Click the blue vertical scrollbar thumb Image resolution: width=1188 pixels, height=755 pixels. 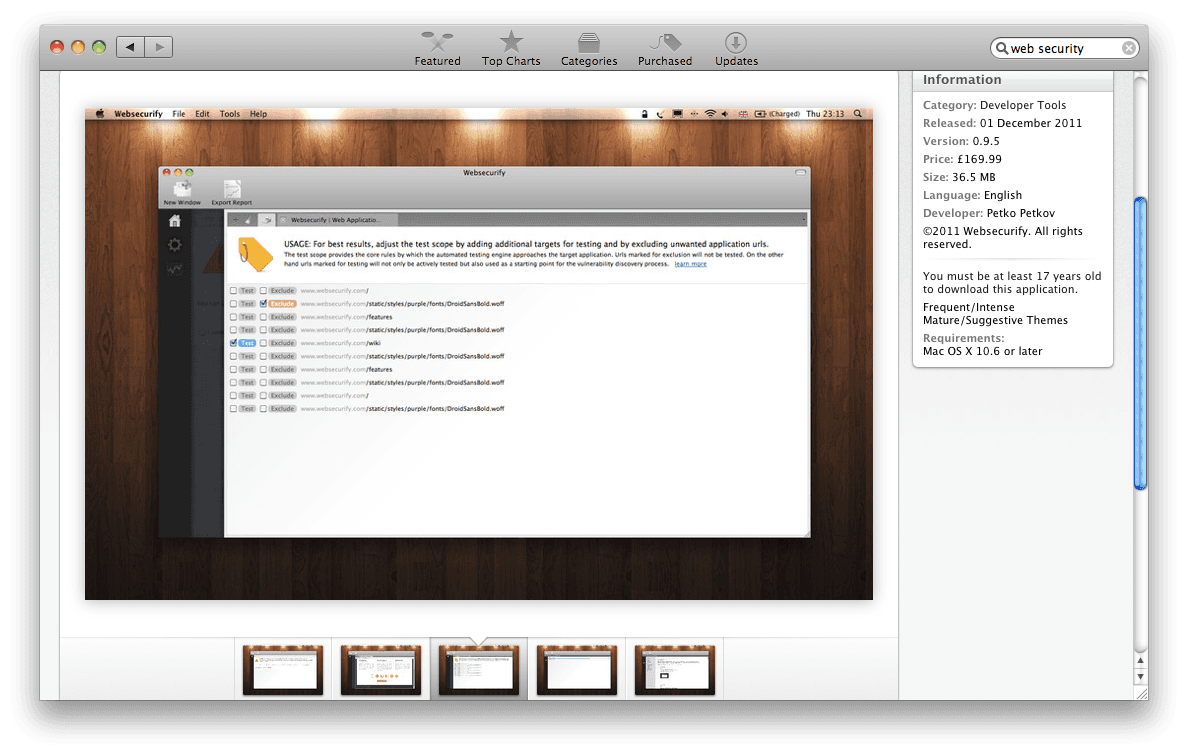click(x=1140, y=343)
